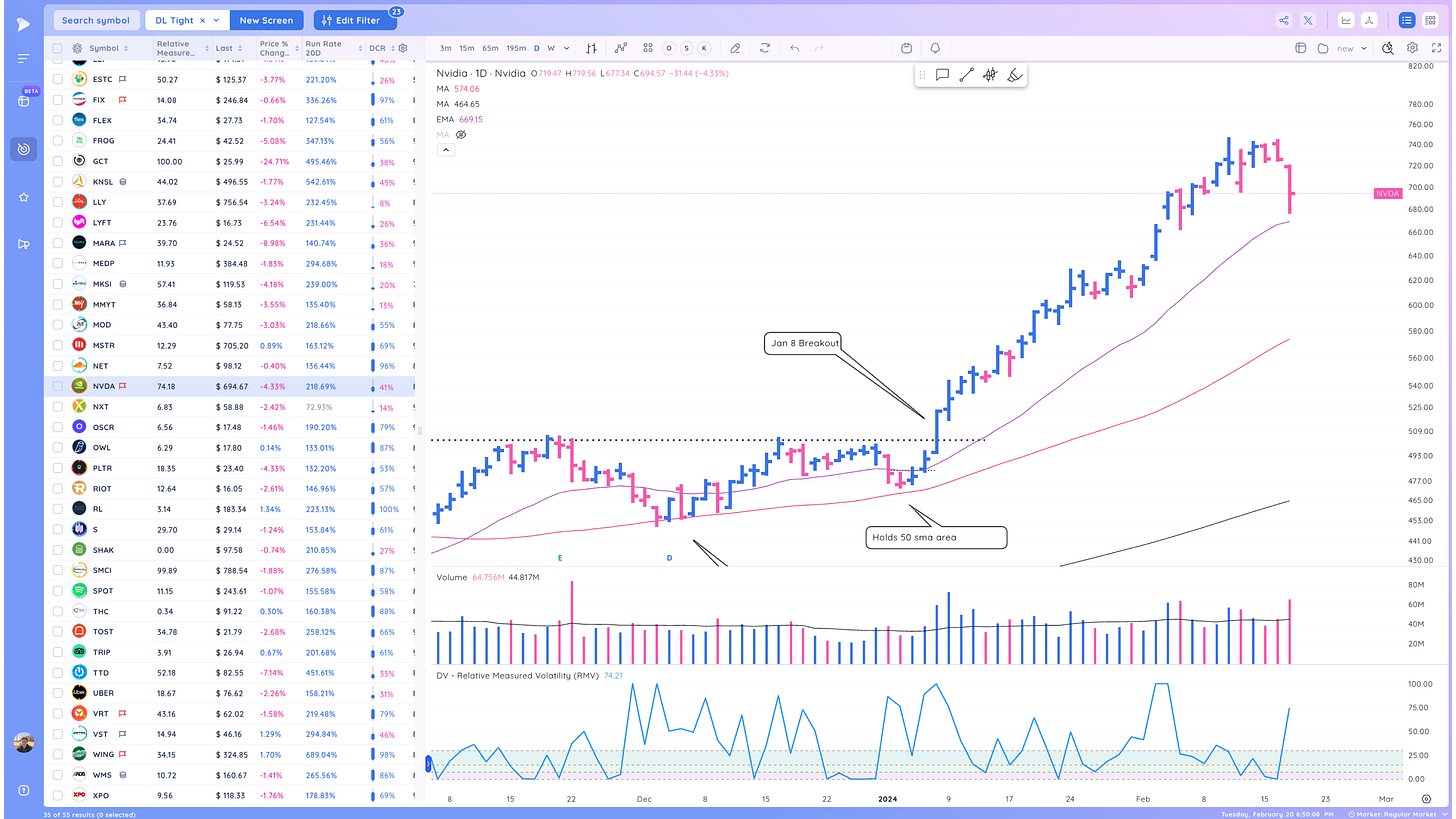Screen dimensions: 1456x819
Task: Open the three-node network view icon
Action: 1370,20
